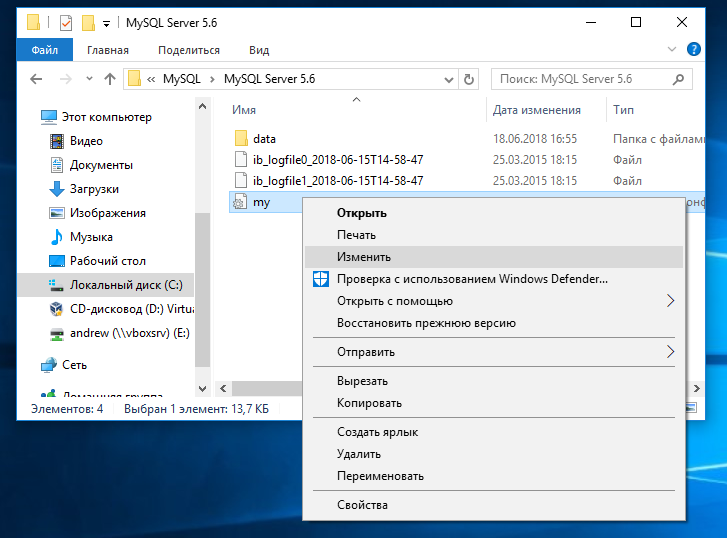
Task: Open Изображения in the navigation pane
Action: pos(97,213)
